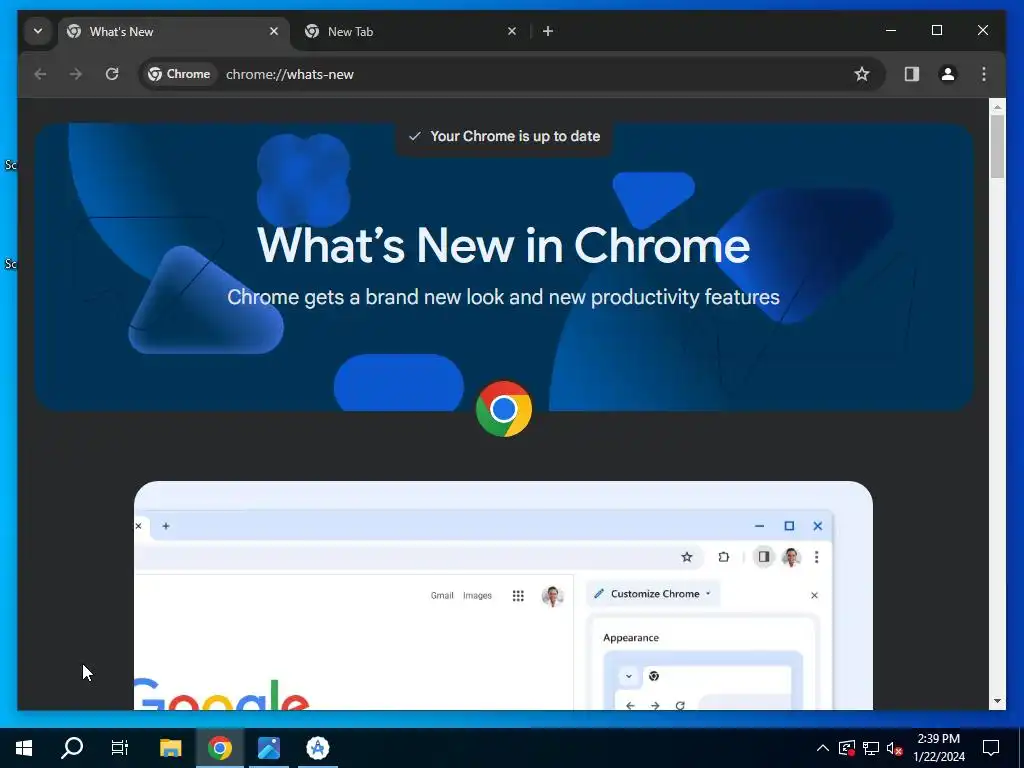
Task: Click the muted volume tray icon
Action: pos(895,748)
